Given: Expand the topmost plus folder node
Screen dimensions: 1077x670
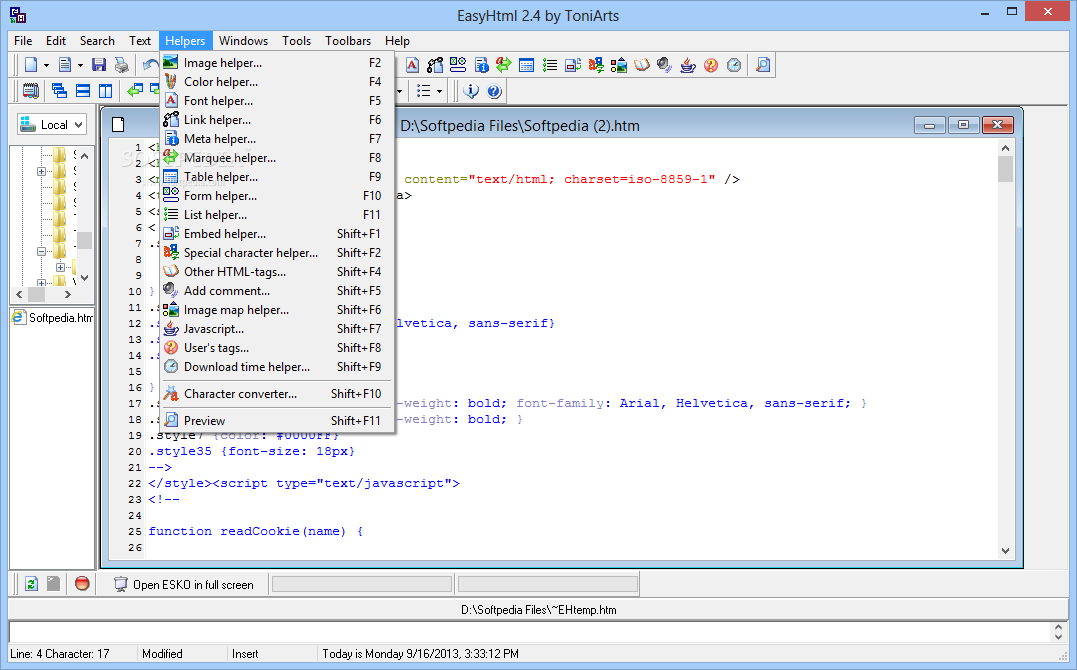Looking at the screenshot, I should tap(41, 171).
